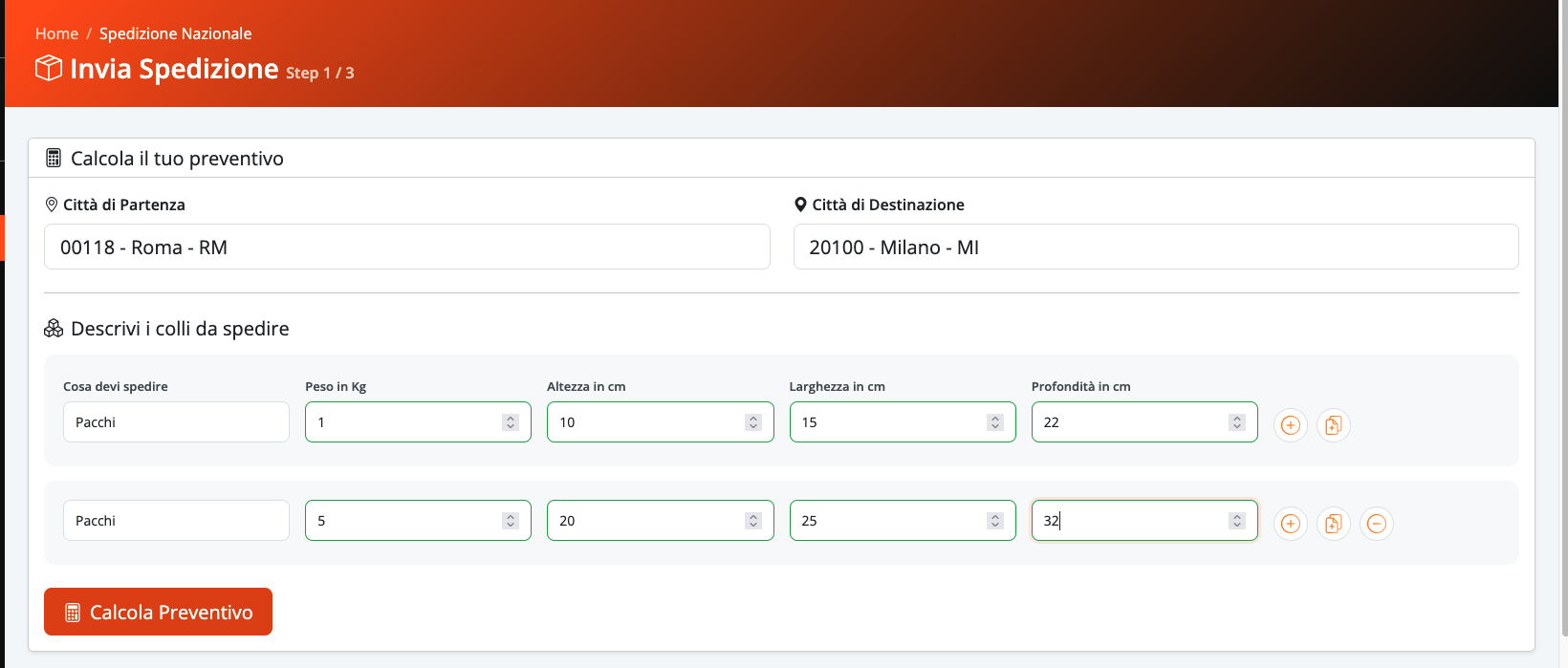The width and height of the screenshot is (1568, 668).
Task: Duplicate the first parcel row
Action: point(1333,425)
